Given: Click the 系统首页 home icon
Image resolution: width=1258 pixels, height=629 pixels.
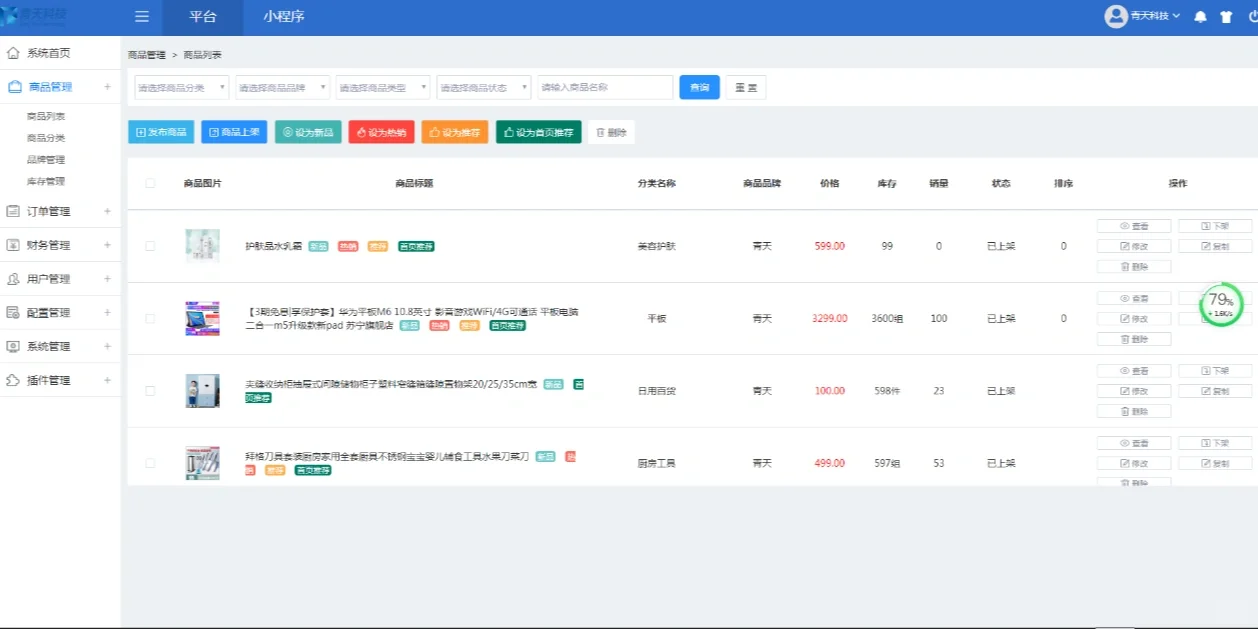Looking at the screenshot, I should click(13, 53).
